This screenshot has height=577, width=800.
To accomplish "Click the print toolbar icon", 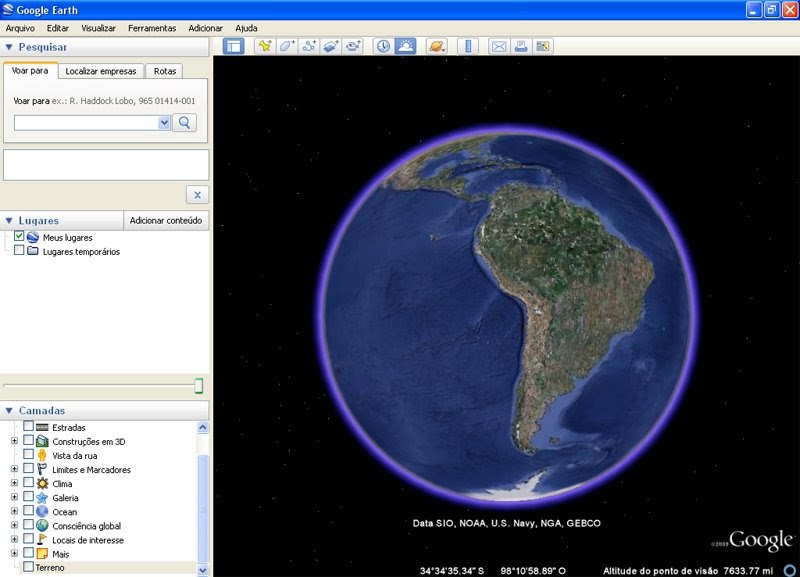I will (x=521, y=46).
